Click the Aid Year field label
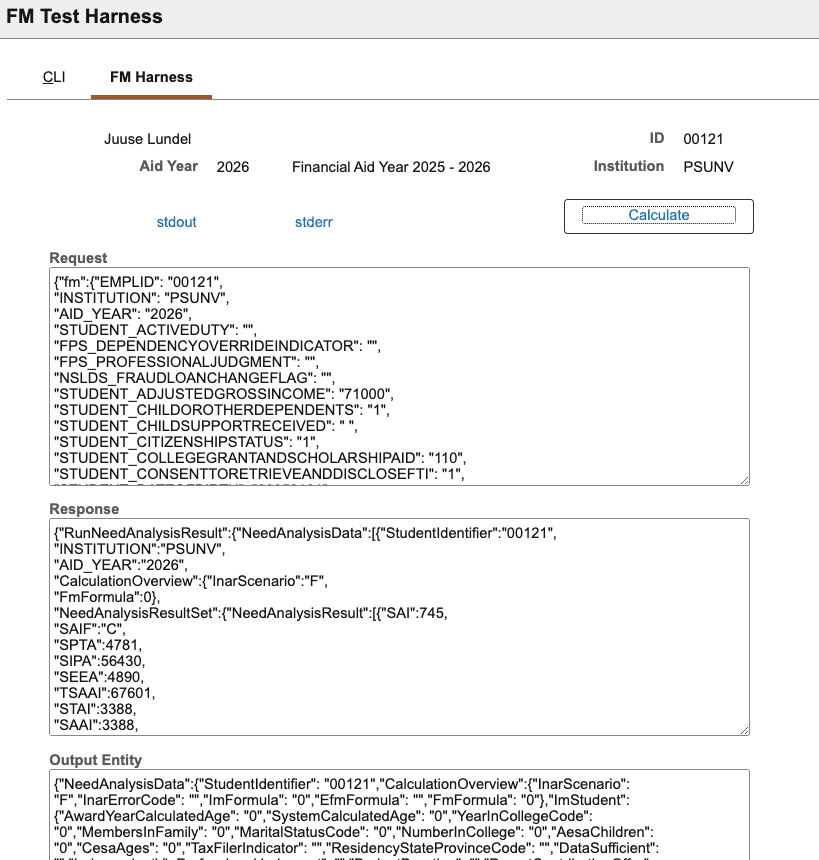 168,166
